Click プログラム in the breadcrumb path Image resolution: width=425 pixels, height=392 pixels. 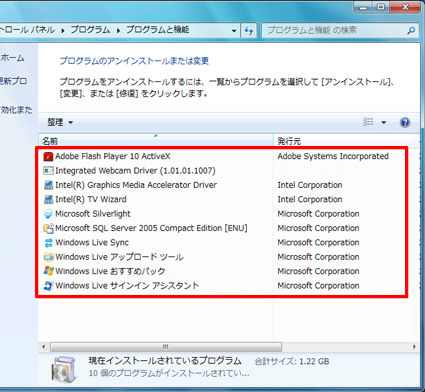[90, 30]
